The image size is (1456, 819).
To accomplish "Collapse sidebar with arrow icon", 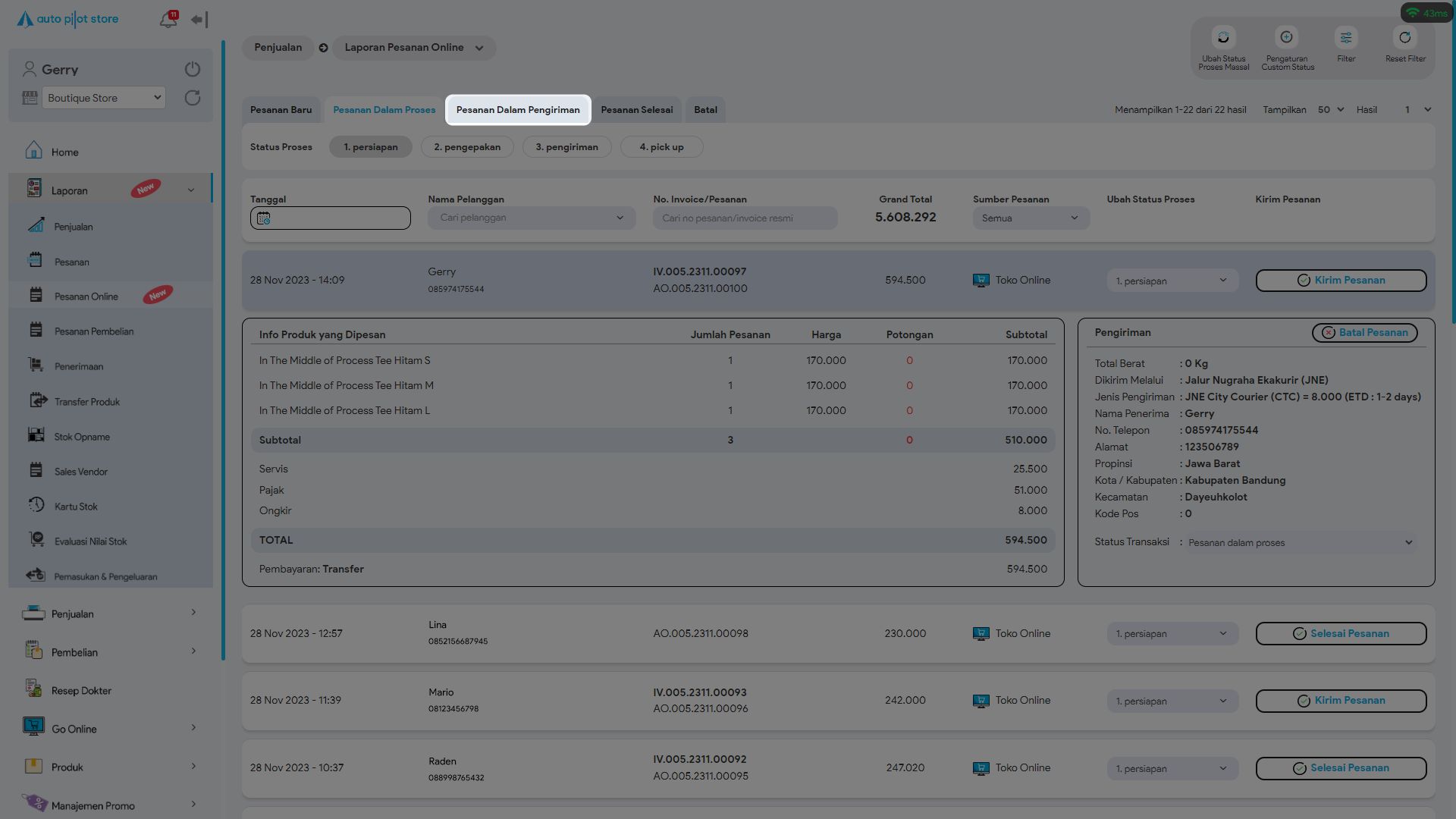I will 199,20.
